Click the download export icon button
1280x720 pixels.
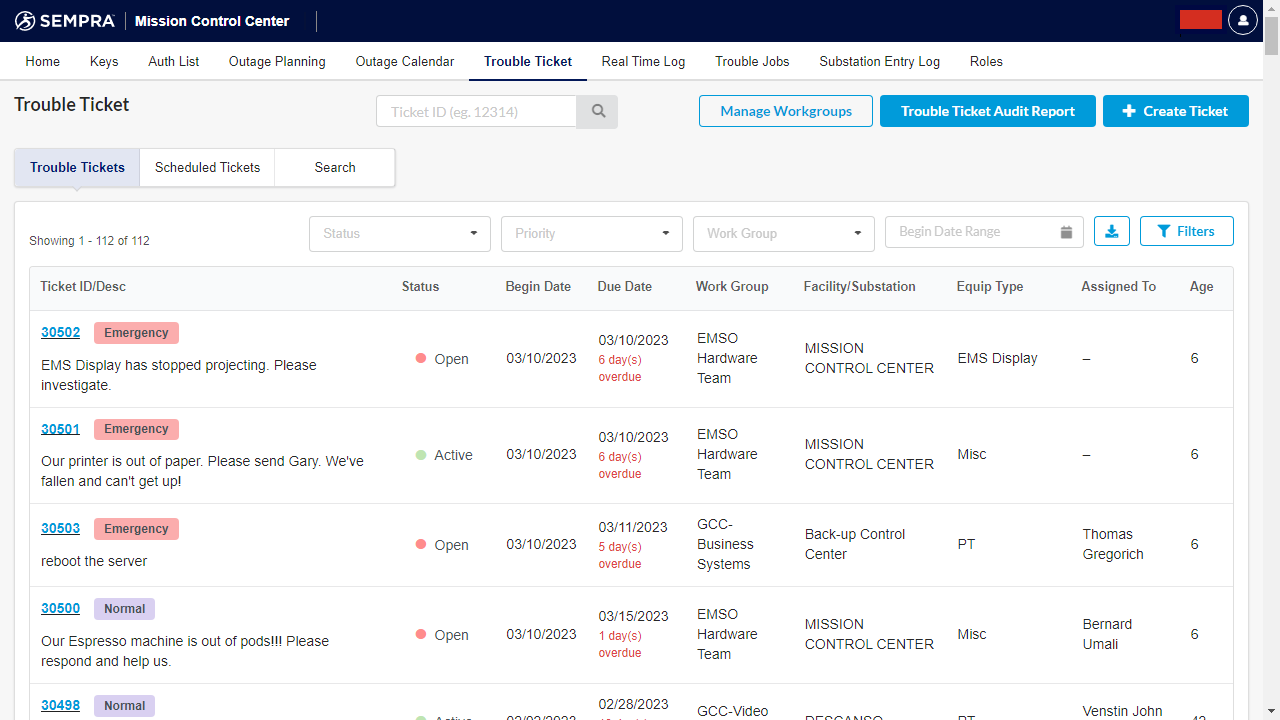pyautogui.click(x=1112, y=231)
